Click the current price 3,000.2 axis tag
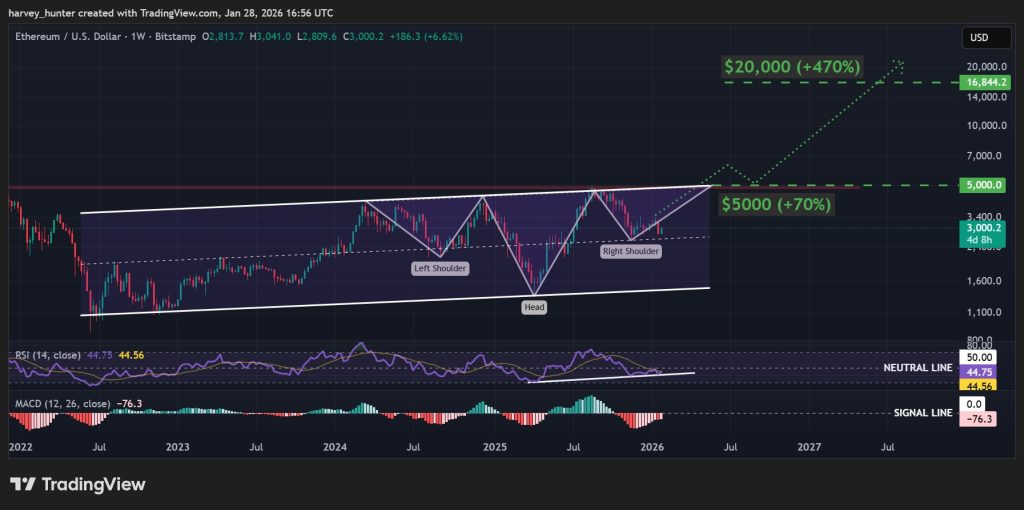Viewport: 1024px width, 510px height. pos(981,227)
